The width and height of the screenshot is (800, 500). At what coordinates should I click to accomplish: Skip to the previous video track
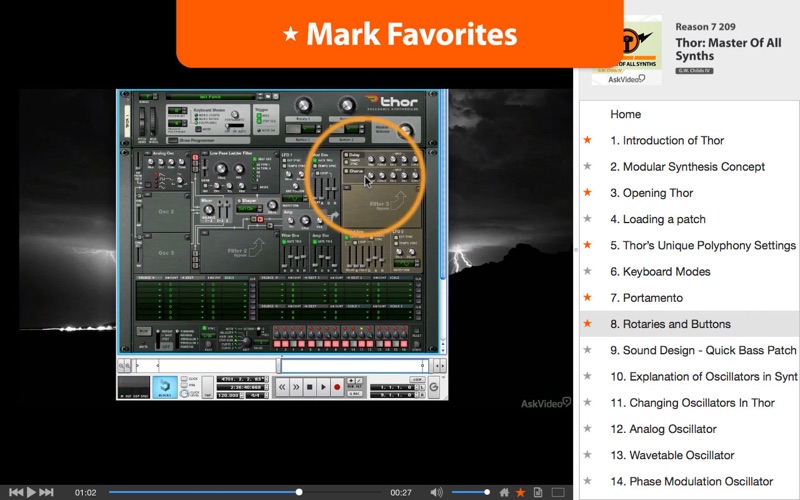tap(16, 492)
